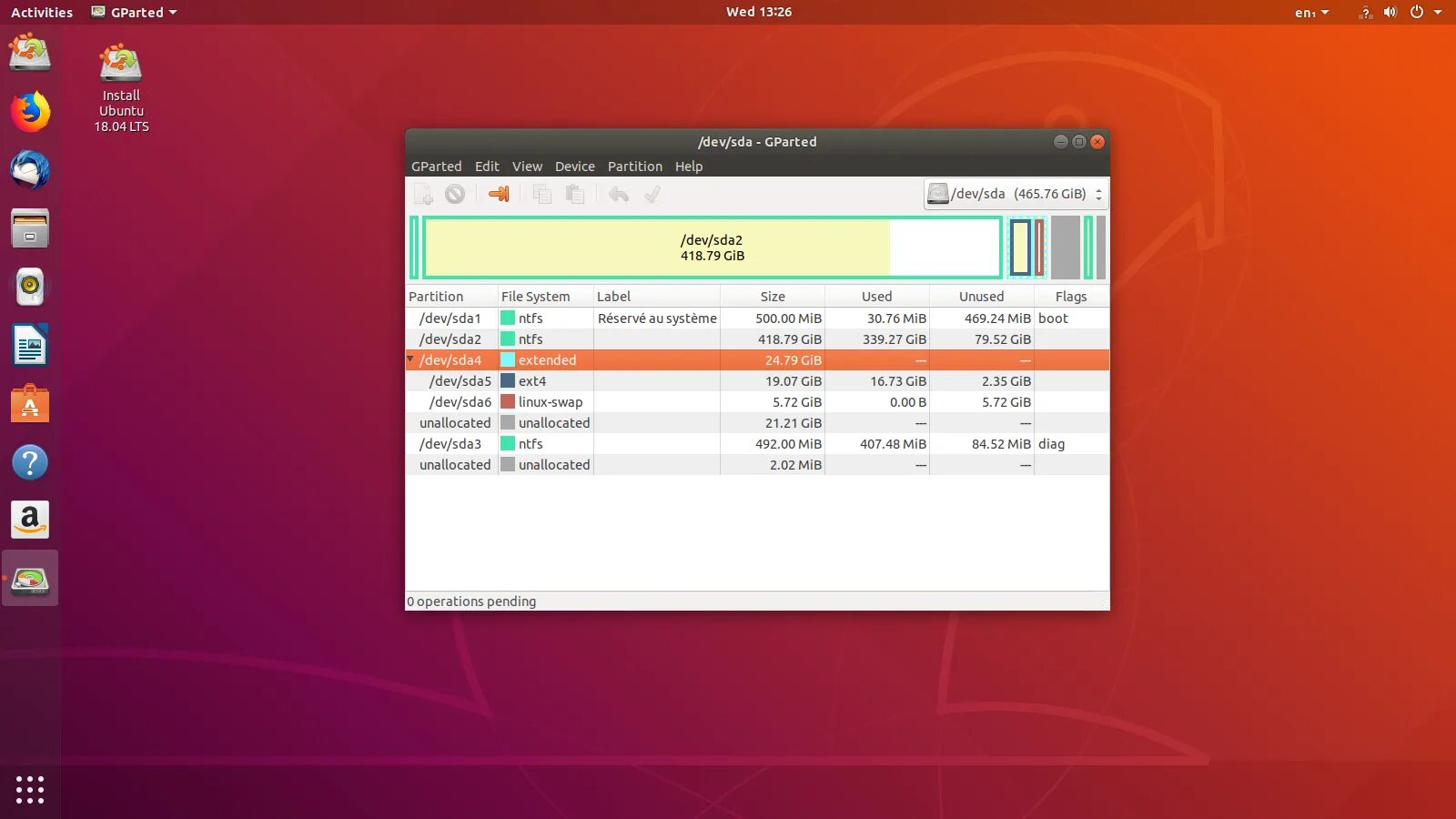Show Applications grid in the dock
This screenshot has height=819, width=1456.
point(30,789)
